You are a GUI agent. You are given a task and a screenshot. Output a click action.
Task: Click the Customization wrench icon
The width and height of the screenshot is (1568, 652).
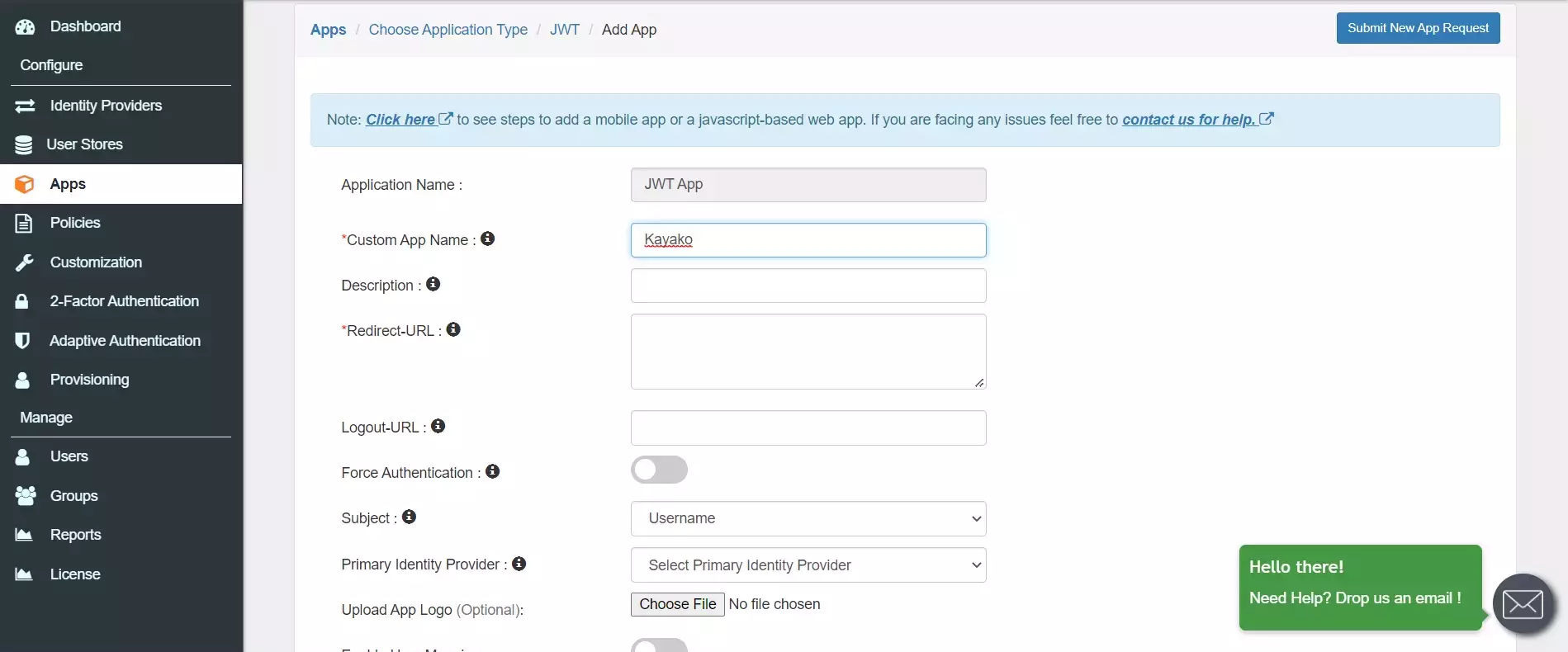point(25,262)
